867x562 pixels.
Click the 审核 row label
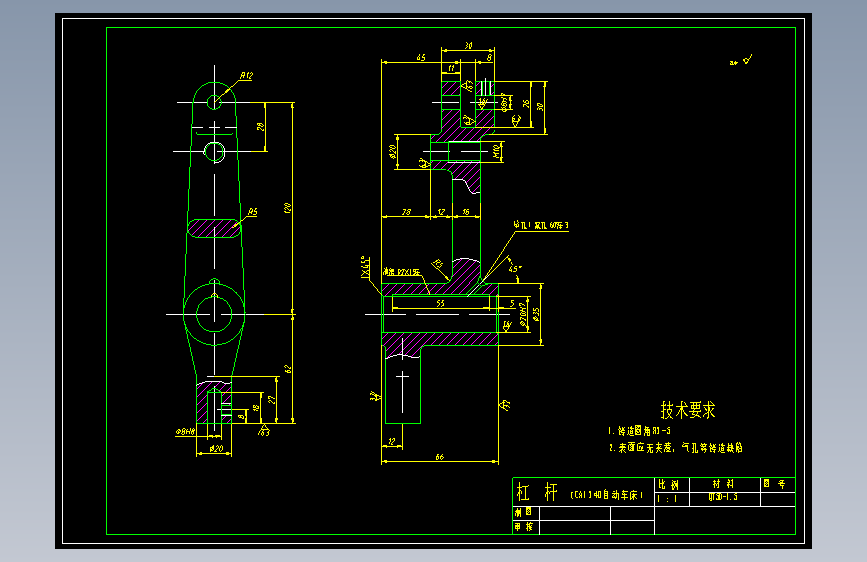(x=523, y=527)
